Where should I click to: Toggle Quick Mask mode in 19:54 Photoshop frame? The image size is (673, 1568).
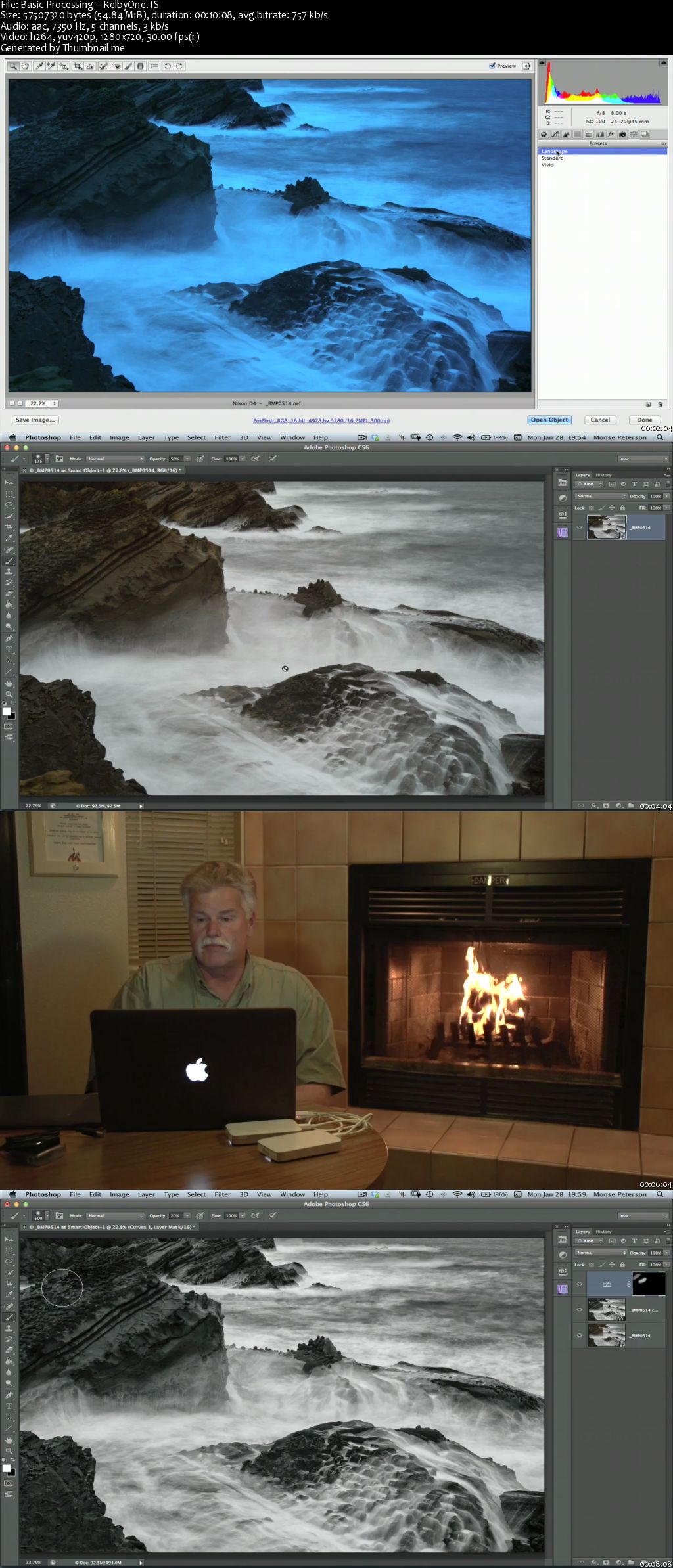pyautogui.click(x=9, y=727)
